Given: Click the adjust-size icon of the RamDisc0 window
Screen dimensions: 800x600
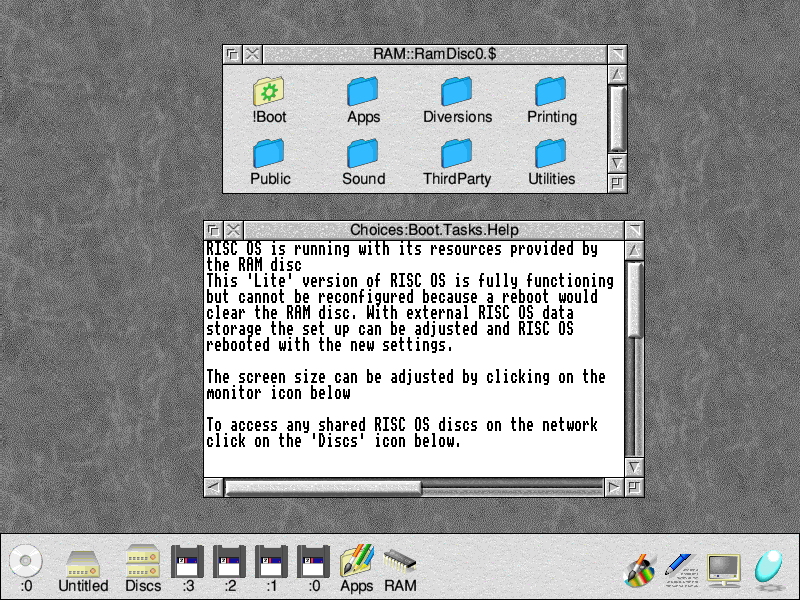Looking at the screenshot, I should 617,183.
